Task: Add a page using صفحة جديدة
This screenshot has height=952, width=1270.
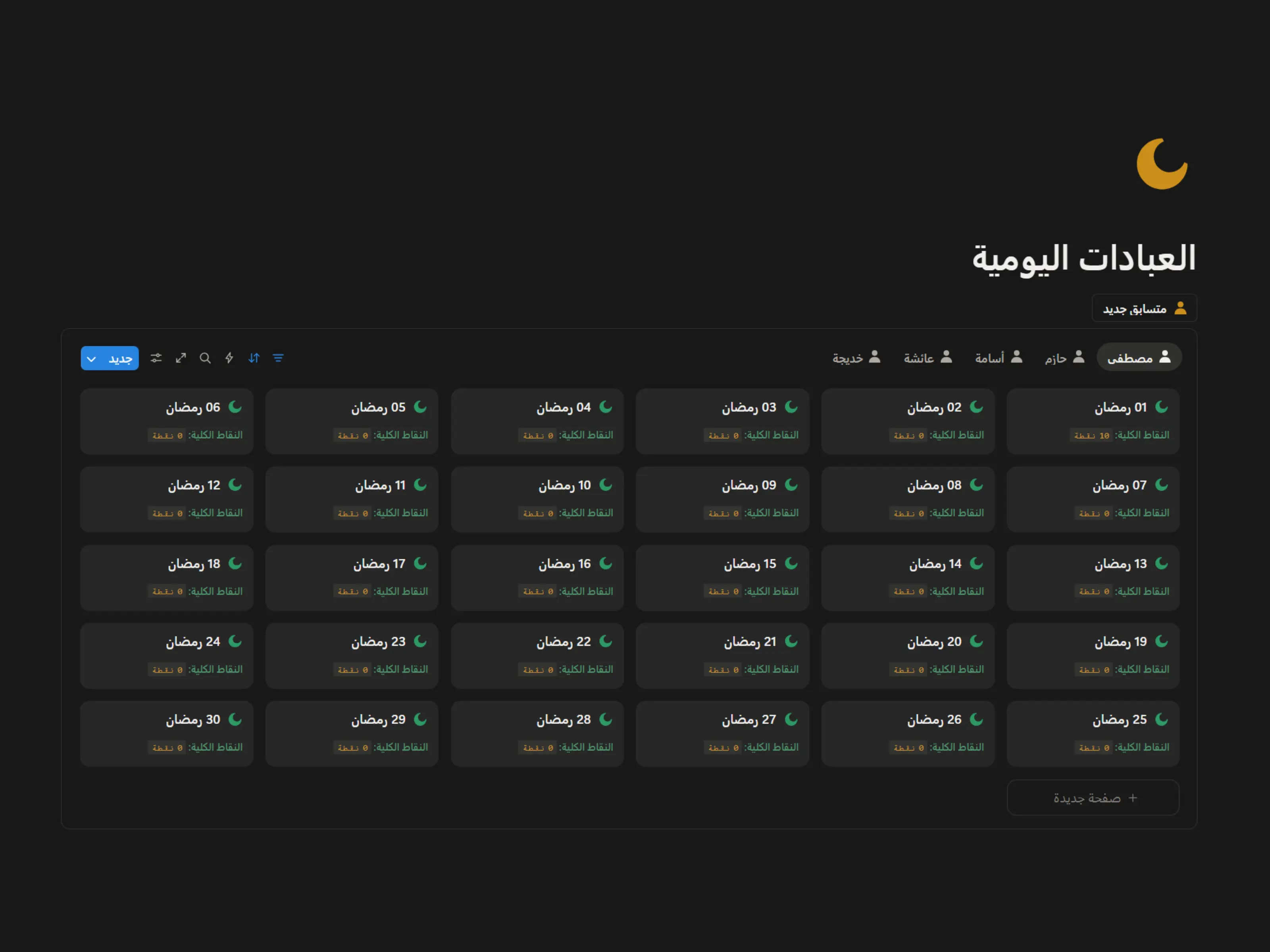Action: click(x=1092, y=798)
